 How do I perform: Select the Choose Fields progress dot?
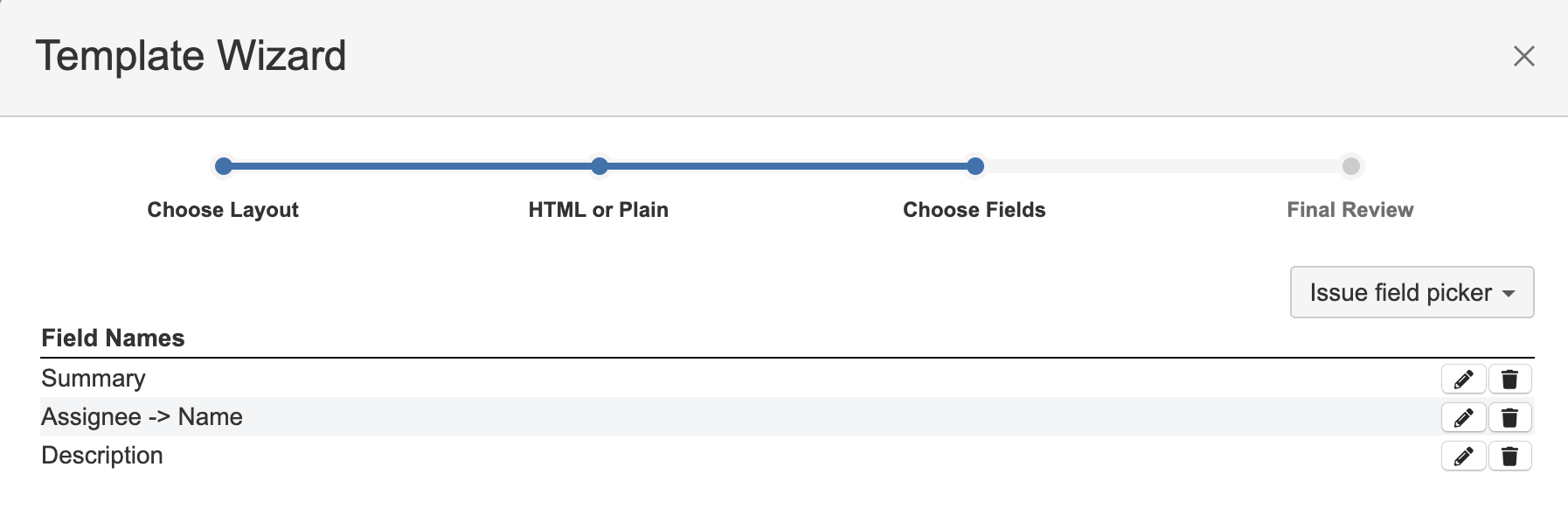pos(975,166)
